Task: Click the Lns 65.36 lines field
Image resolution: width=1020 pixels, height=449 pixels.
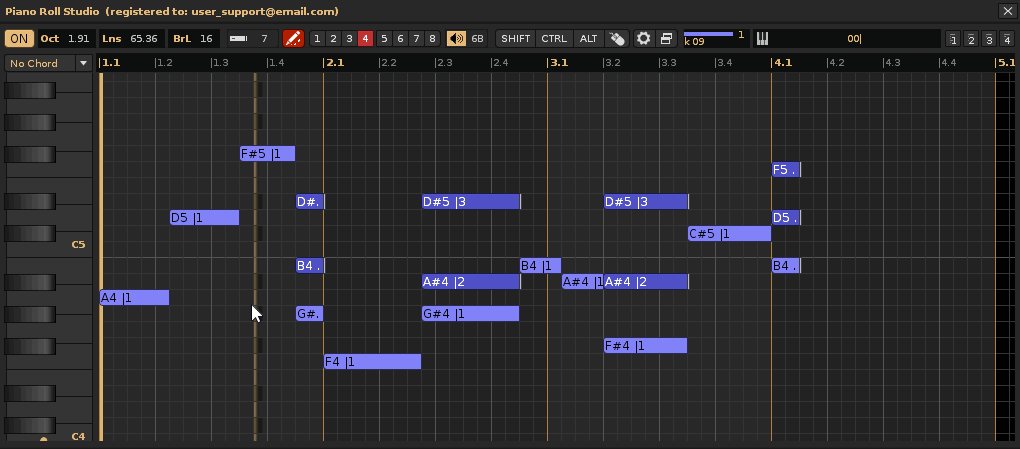Action: [x=131, y=39]
